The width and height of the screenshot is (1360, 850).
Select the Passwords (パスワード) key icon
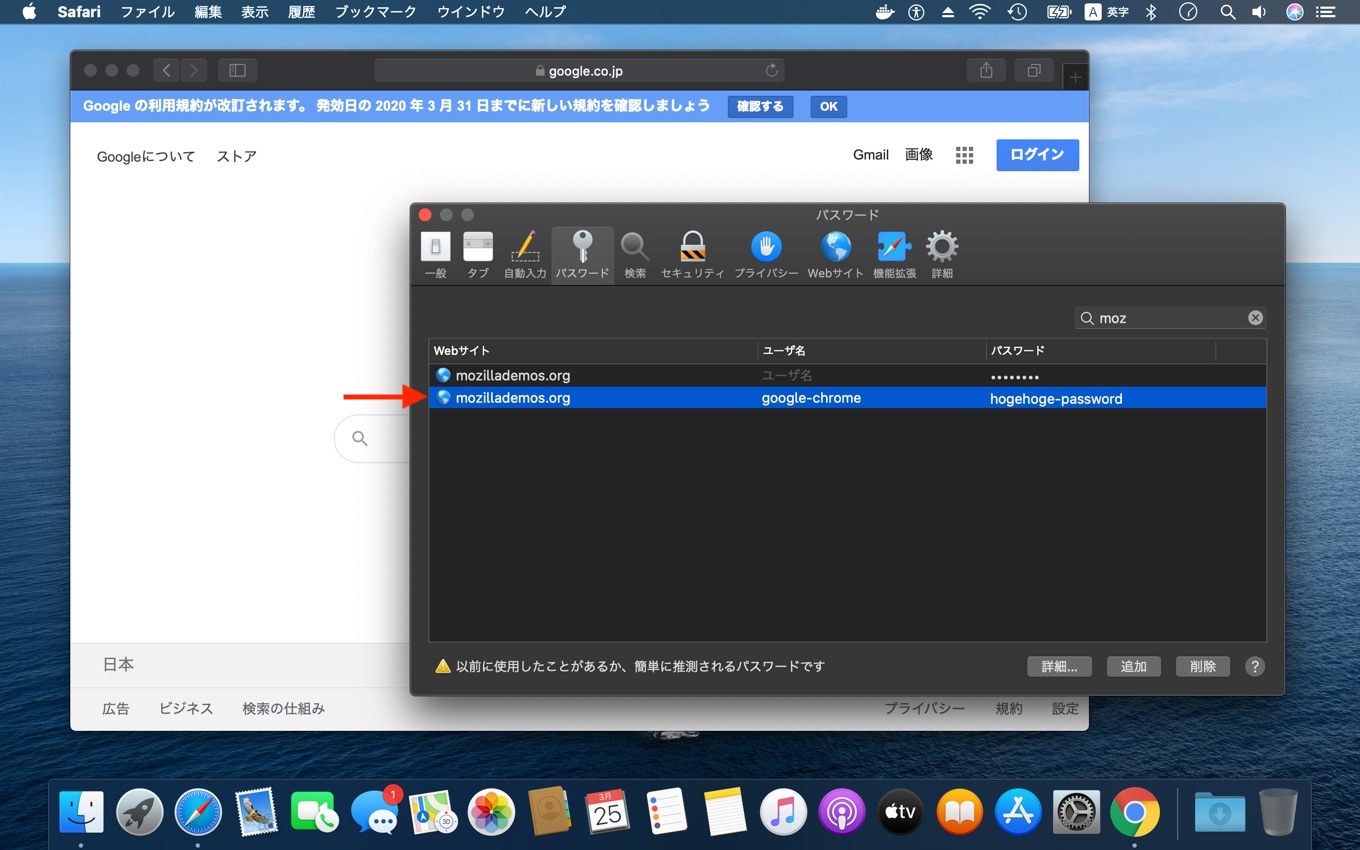582,255
